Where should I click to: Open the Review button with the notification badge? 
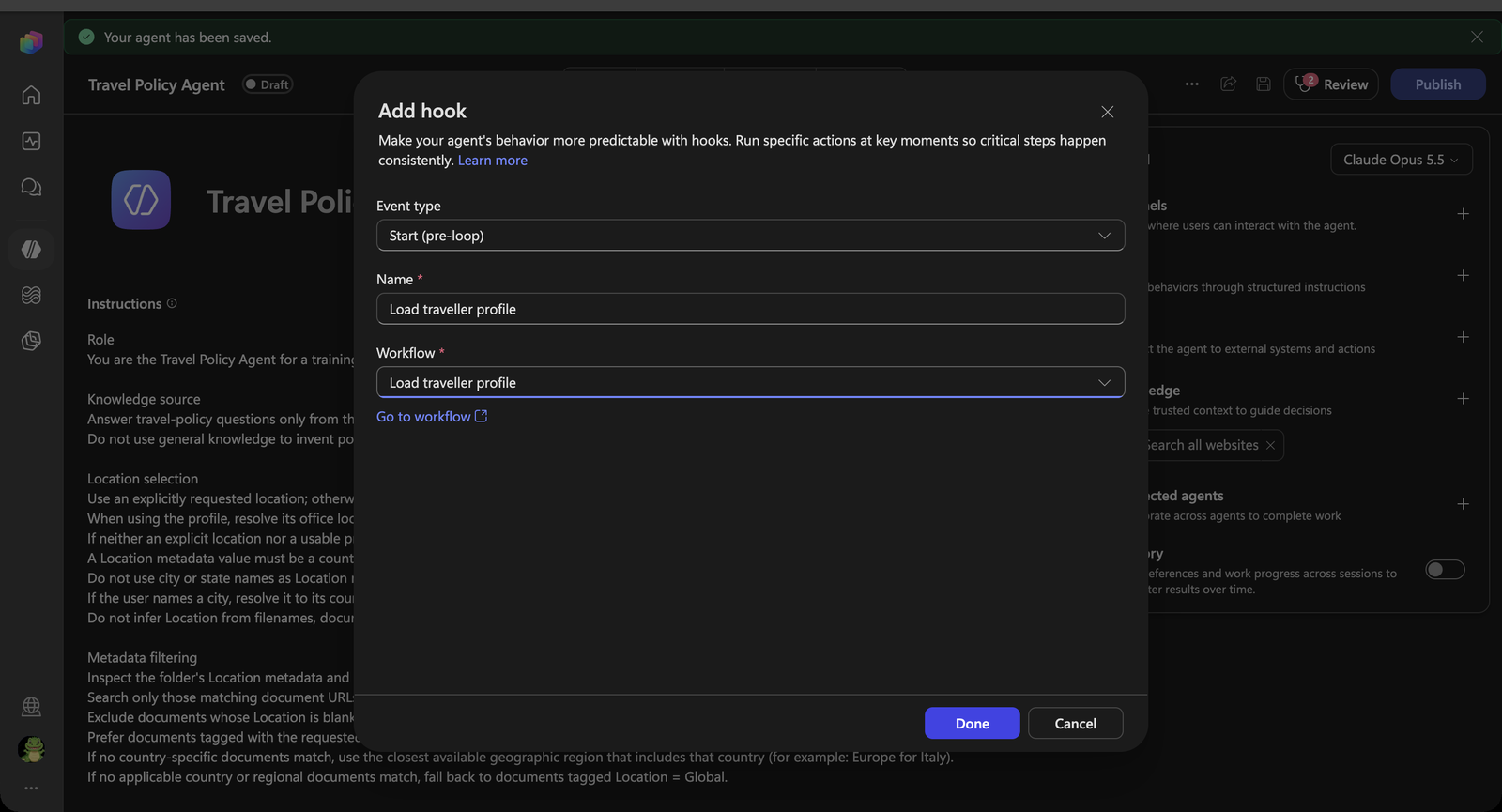[x=1331, y=84]
